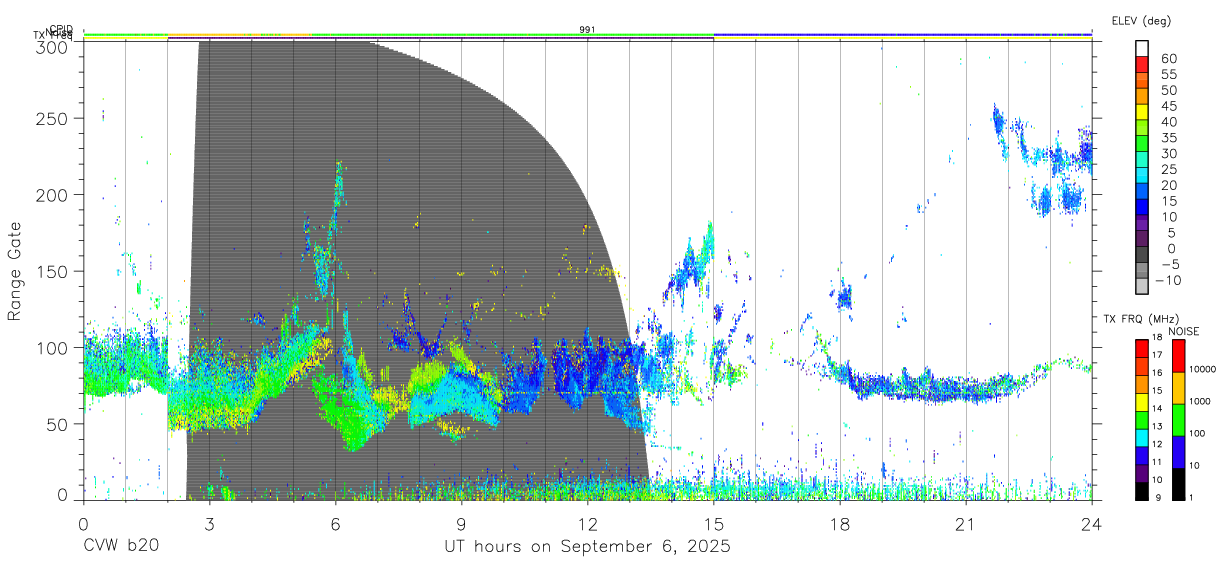Click the '6' tick on the UT hours axis

pyautogui.click(x=335, y=523)
